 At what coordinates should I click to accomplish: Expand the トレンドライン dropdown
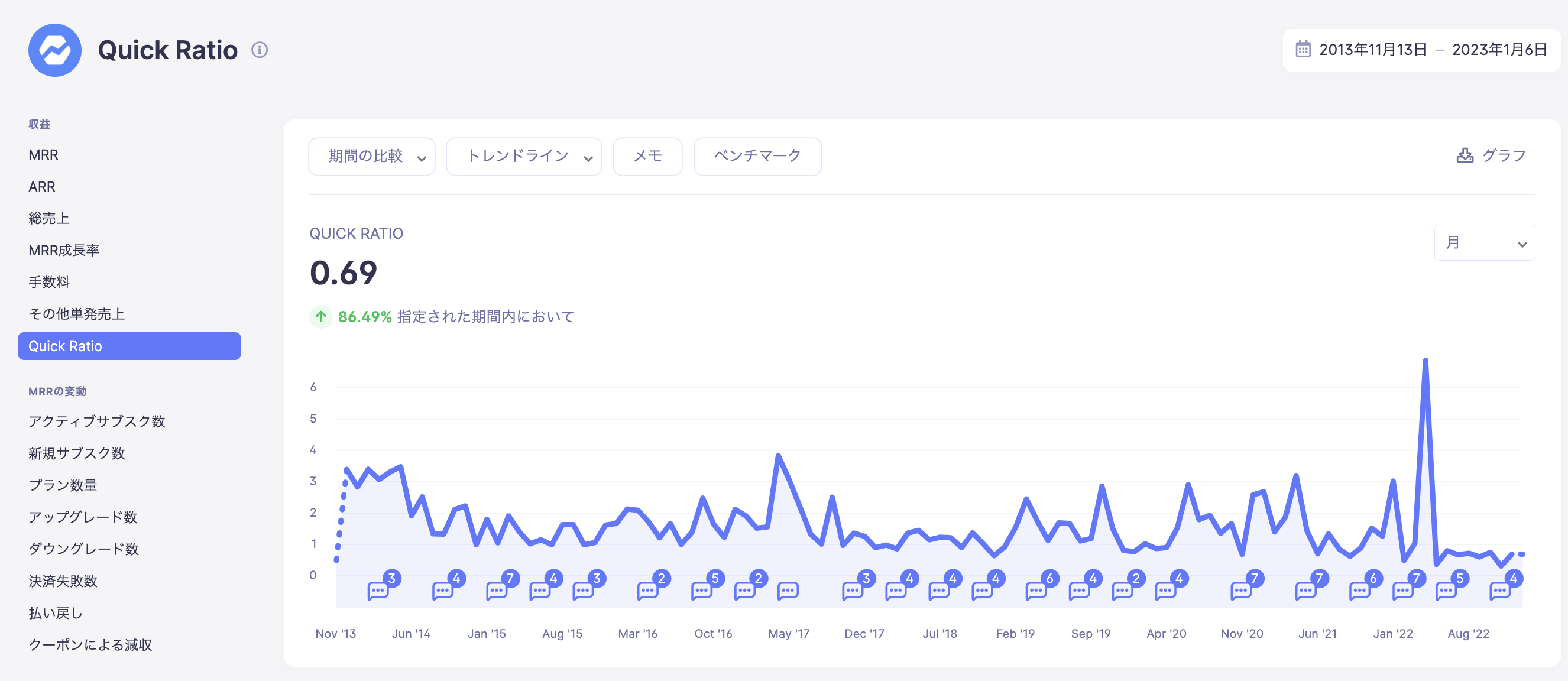(523, 157)
